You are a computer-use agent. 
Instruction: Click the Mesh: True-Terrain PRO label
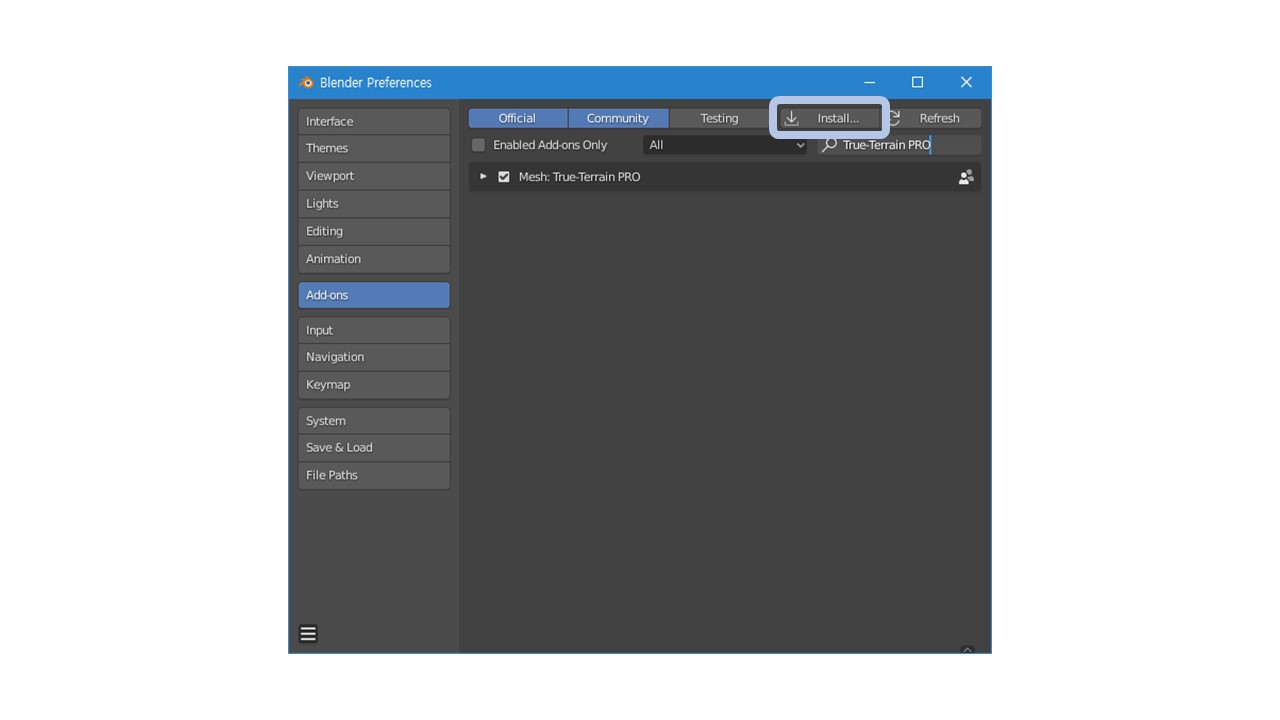579,177
